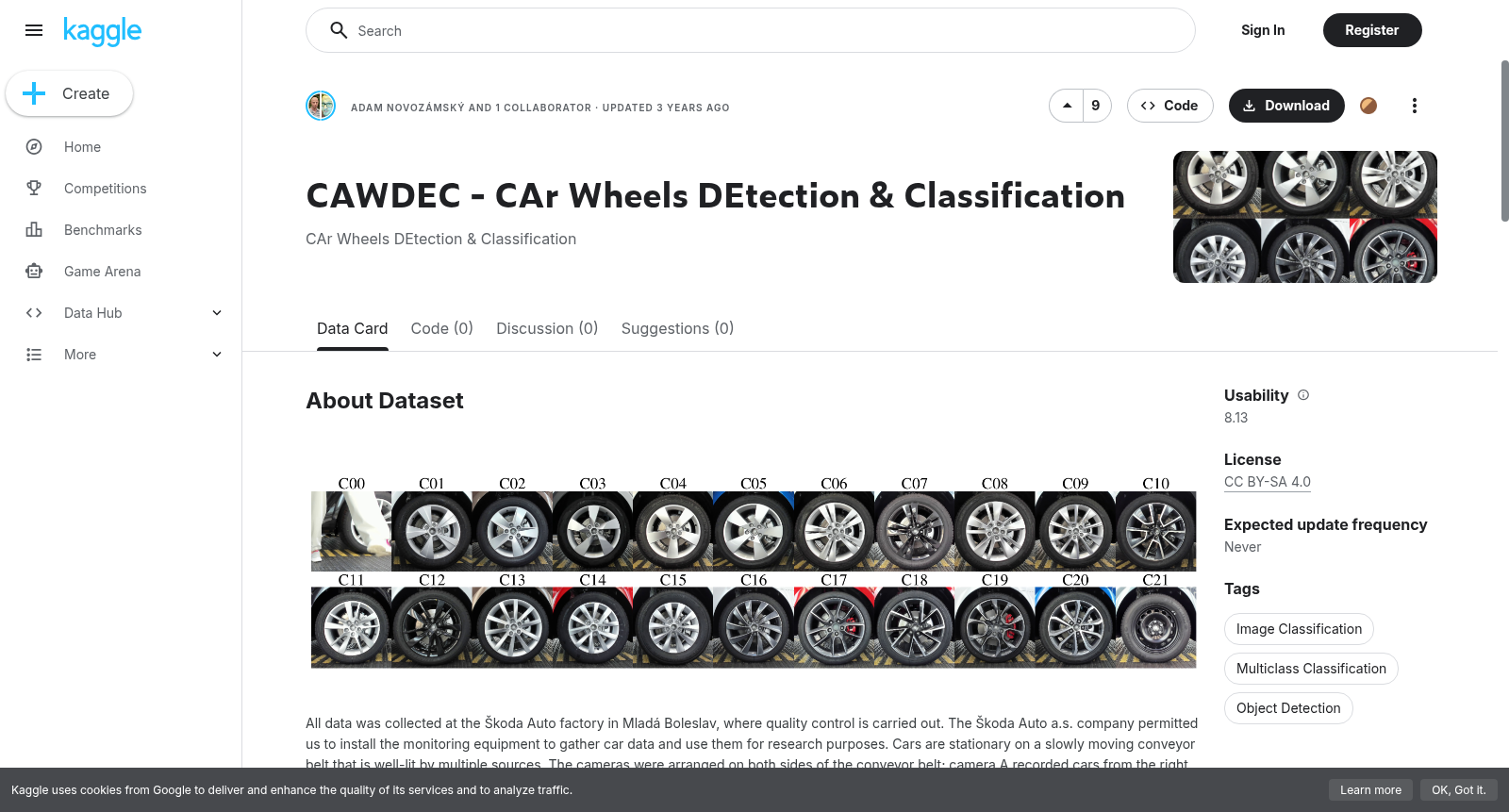Expand the More section

coord(217,355)
